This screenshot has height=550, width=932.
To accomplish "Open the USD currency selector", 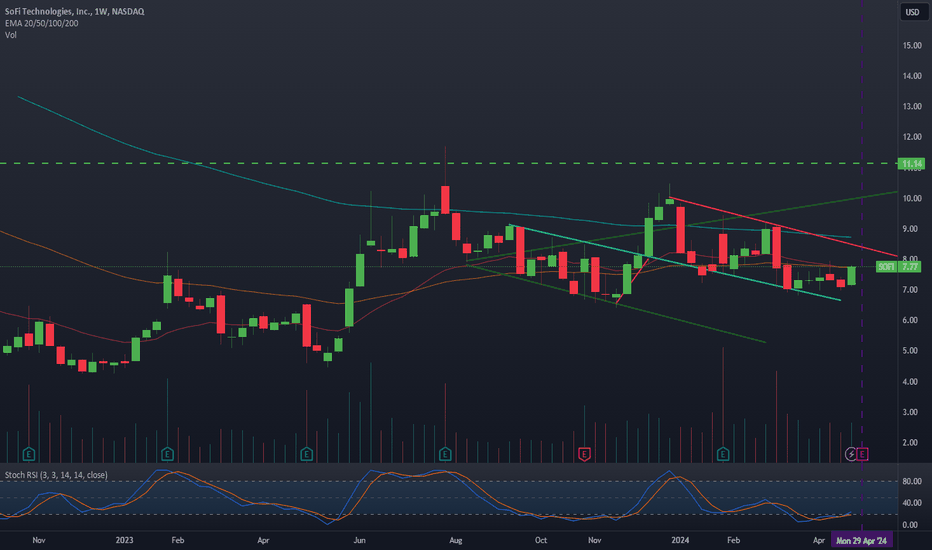I will pos(912,12).
